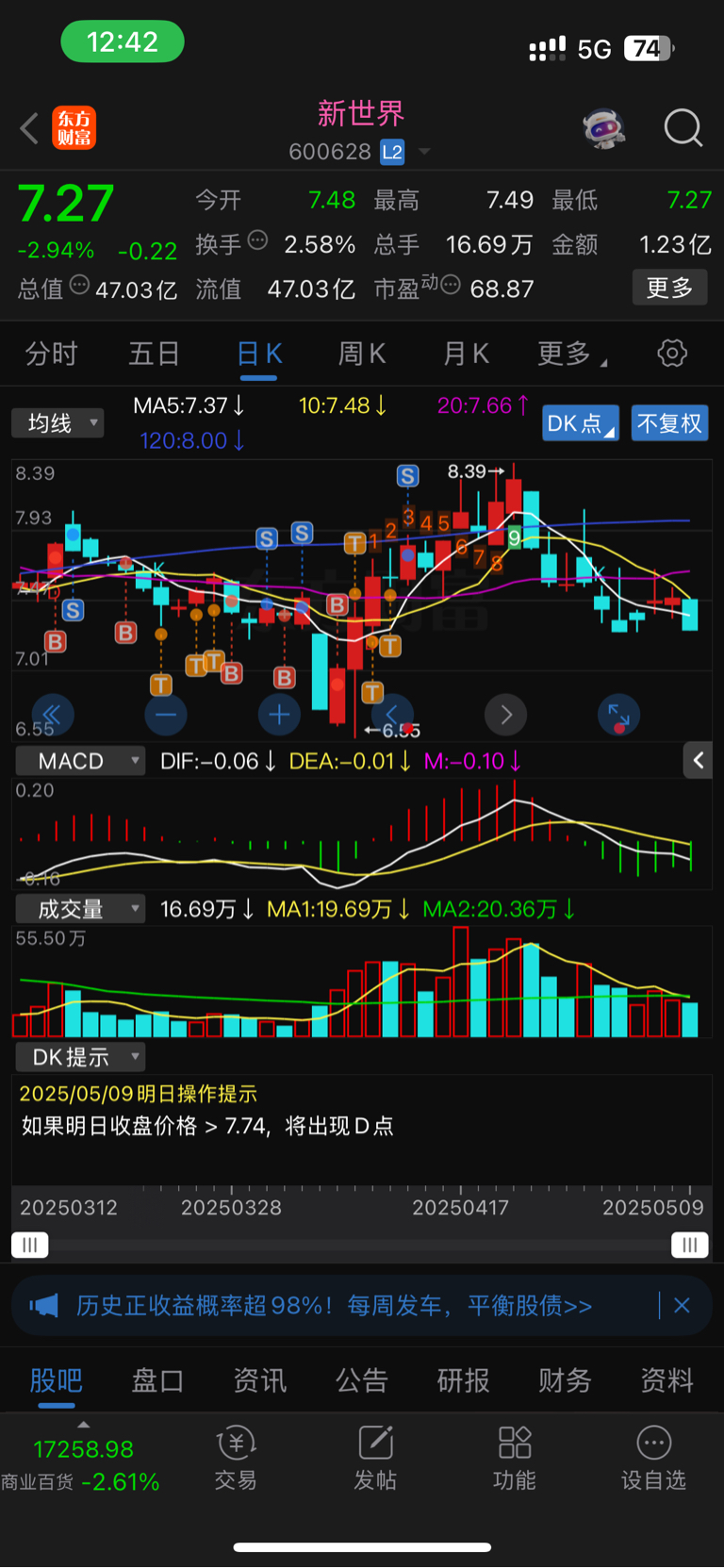
Task: Move chart left with previous arrow
Action: click(x=393, y=715)
